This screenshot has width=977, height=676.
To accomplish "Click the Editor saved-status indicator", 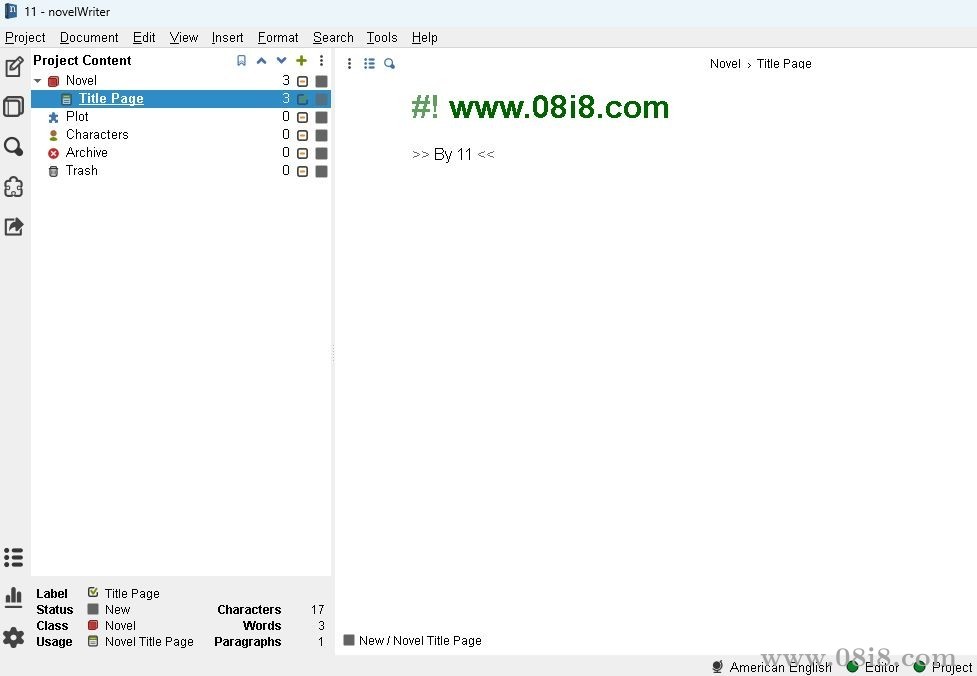I will pos(853,667).
